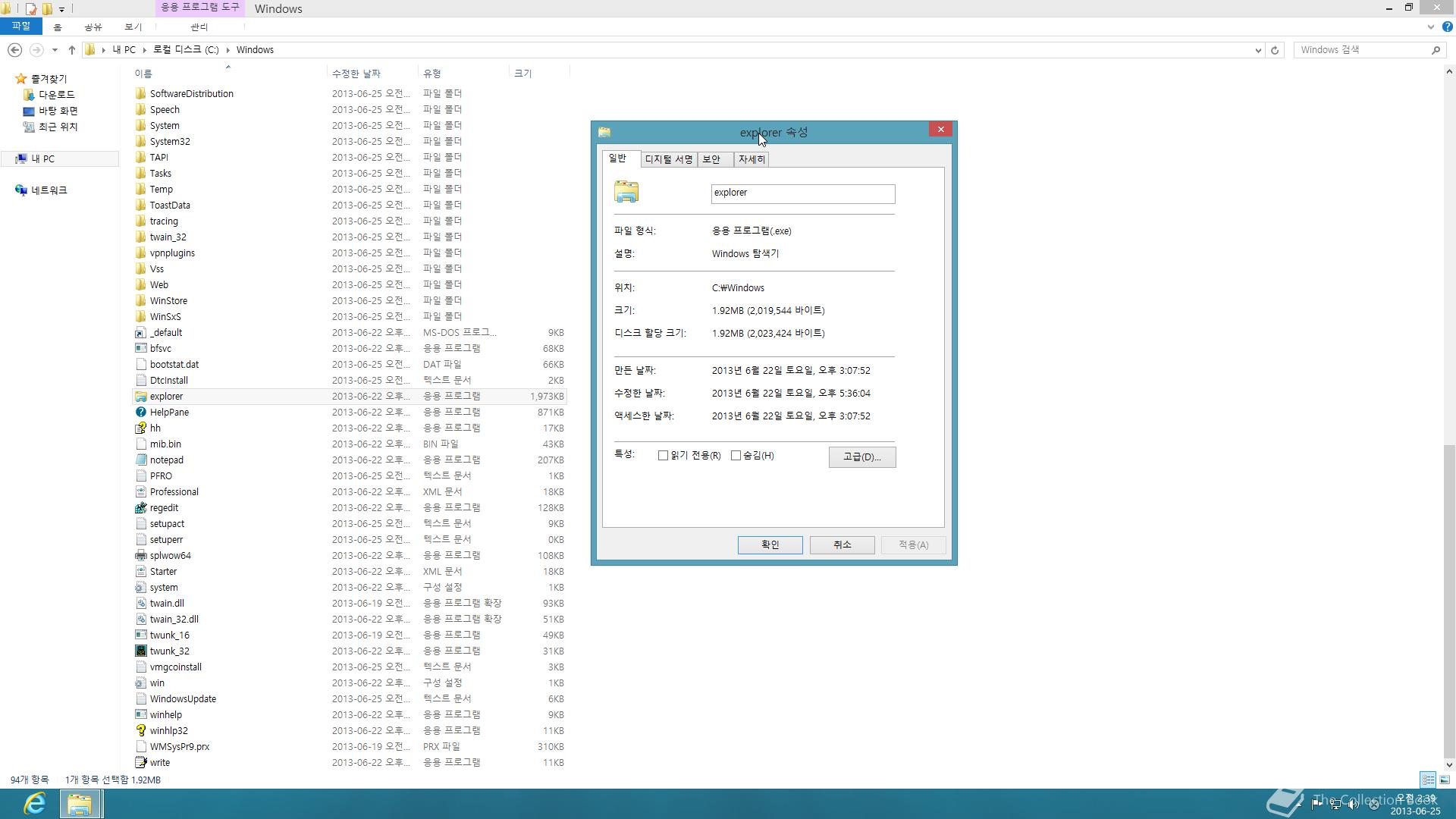
Task: Click the file name field in properties
Action: pyautogui.click(x=802, y=193)
